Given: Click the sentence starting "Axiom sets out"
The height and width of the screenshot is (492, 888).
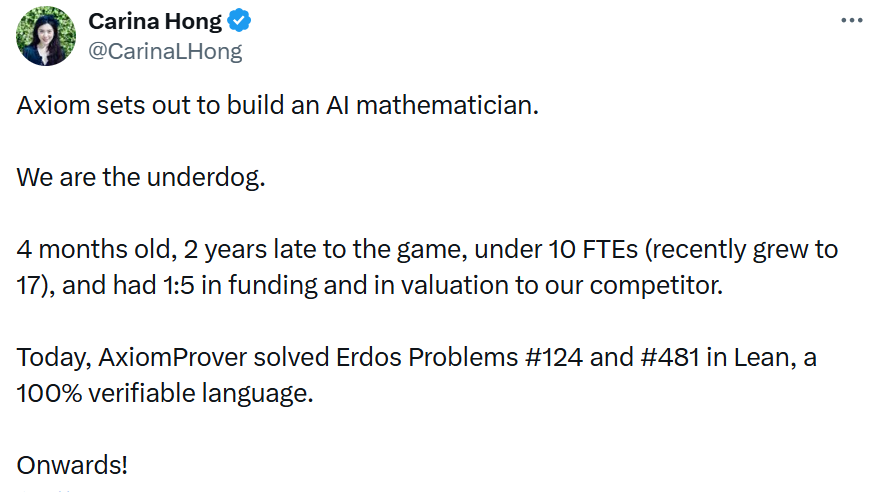Looking at the screenshot, I should (277, 105).
